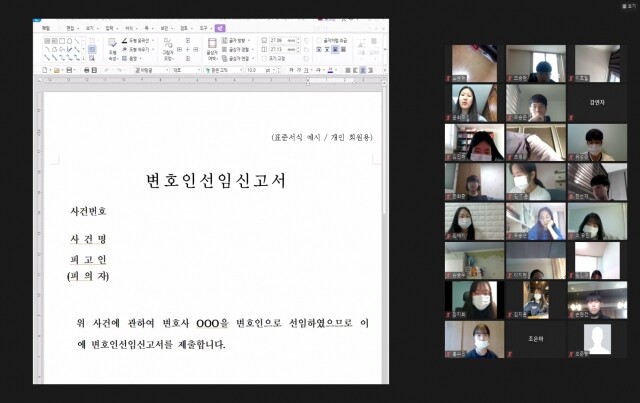Click the Save disk icon
This screenshot has height=403, width=640.
point(69,71)
